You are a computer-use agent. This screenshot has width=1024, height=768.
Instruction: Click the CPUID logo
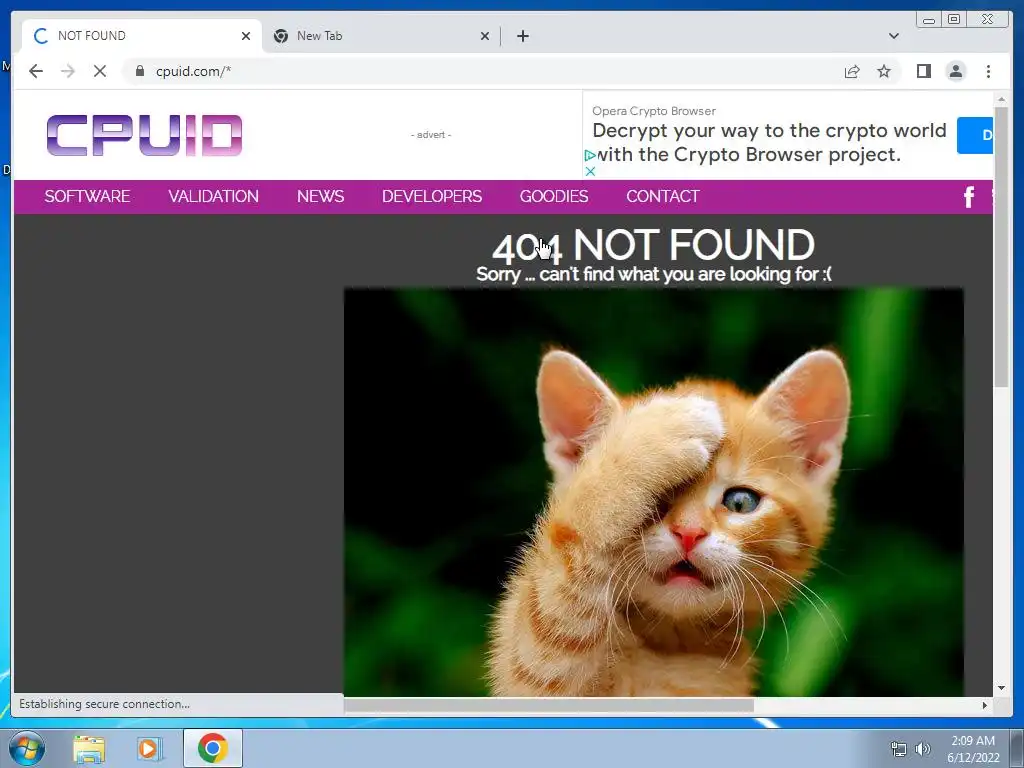pos(144,135)
